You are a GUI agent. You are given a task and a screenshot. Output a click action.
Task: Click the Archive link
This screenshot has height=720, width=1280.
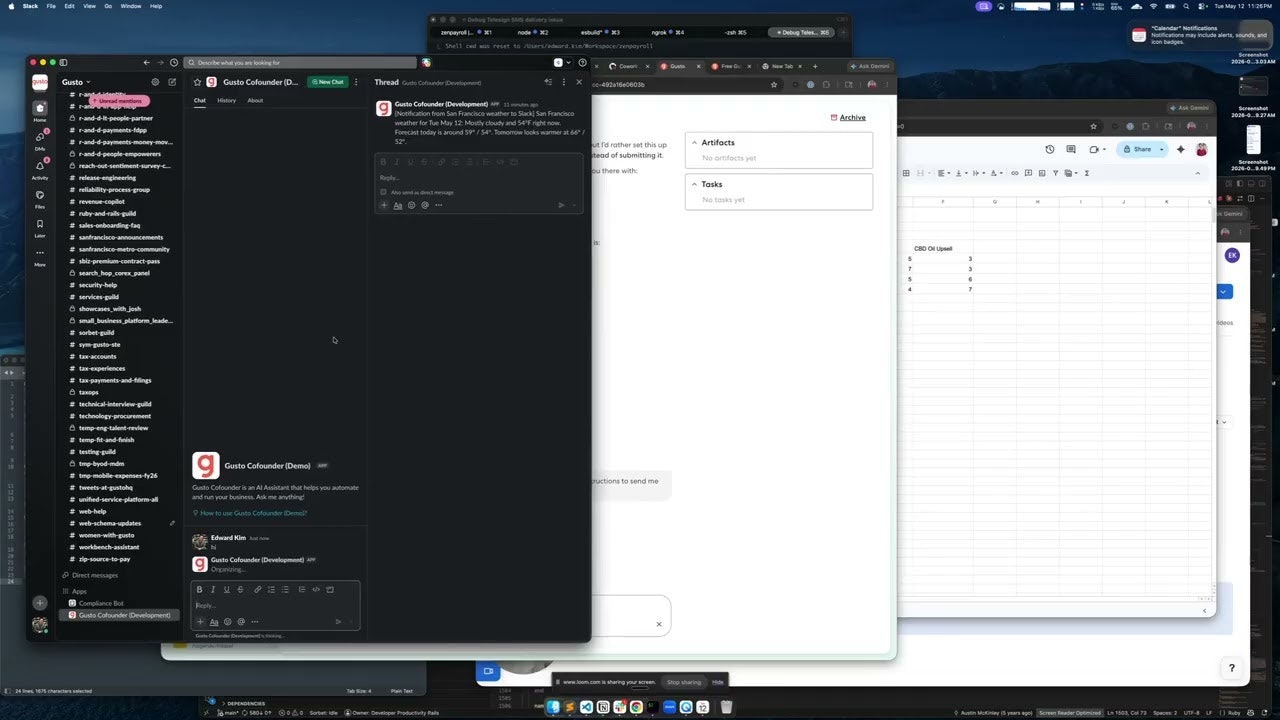coord(848,118)
